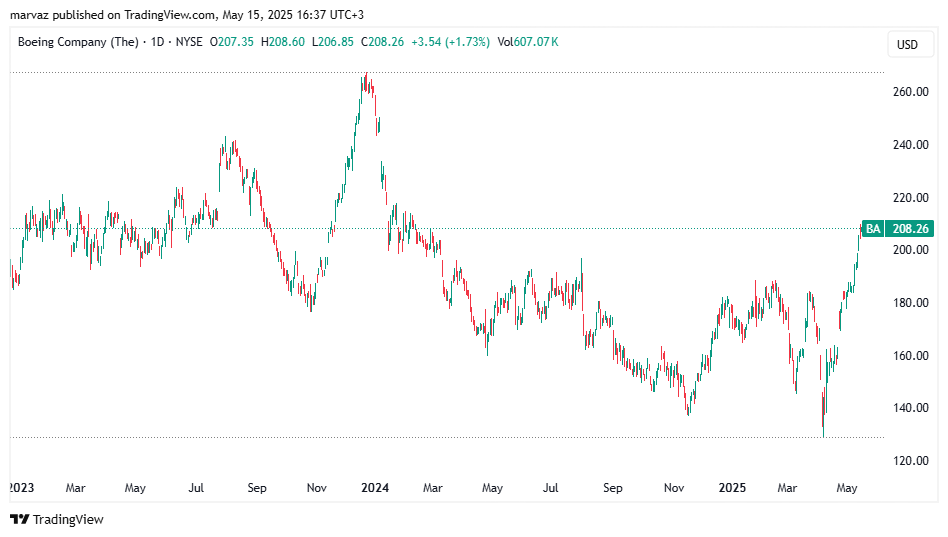Click the Sep label right of 2024
Viewport: 948px width, 537px height.
tap(612, 487)
